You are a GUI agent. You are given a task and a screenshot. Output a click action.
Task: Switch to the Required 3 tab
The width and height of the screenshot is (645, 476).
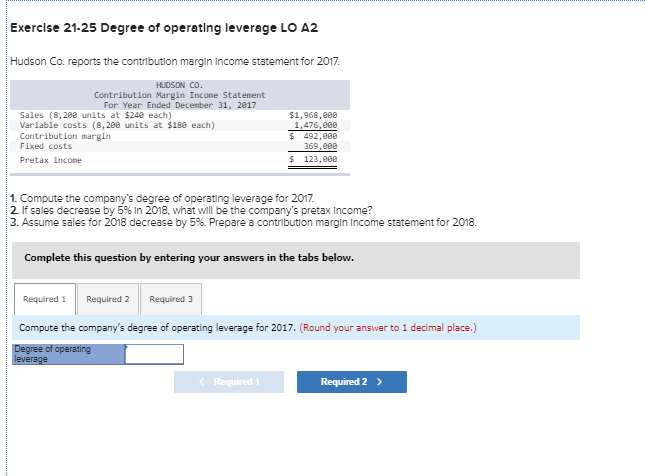[171, 299]
